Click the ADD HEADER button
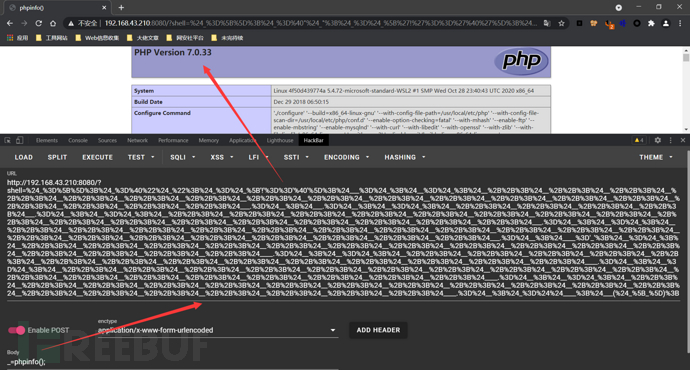This screenshot has width=690, height=370. pyautogui.click(x=378, y=330)
